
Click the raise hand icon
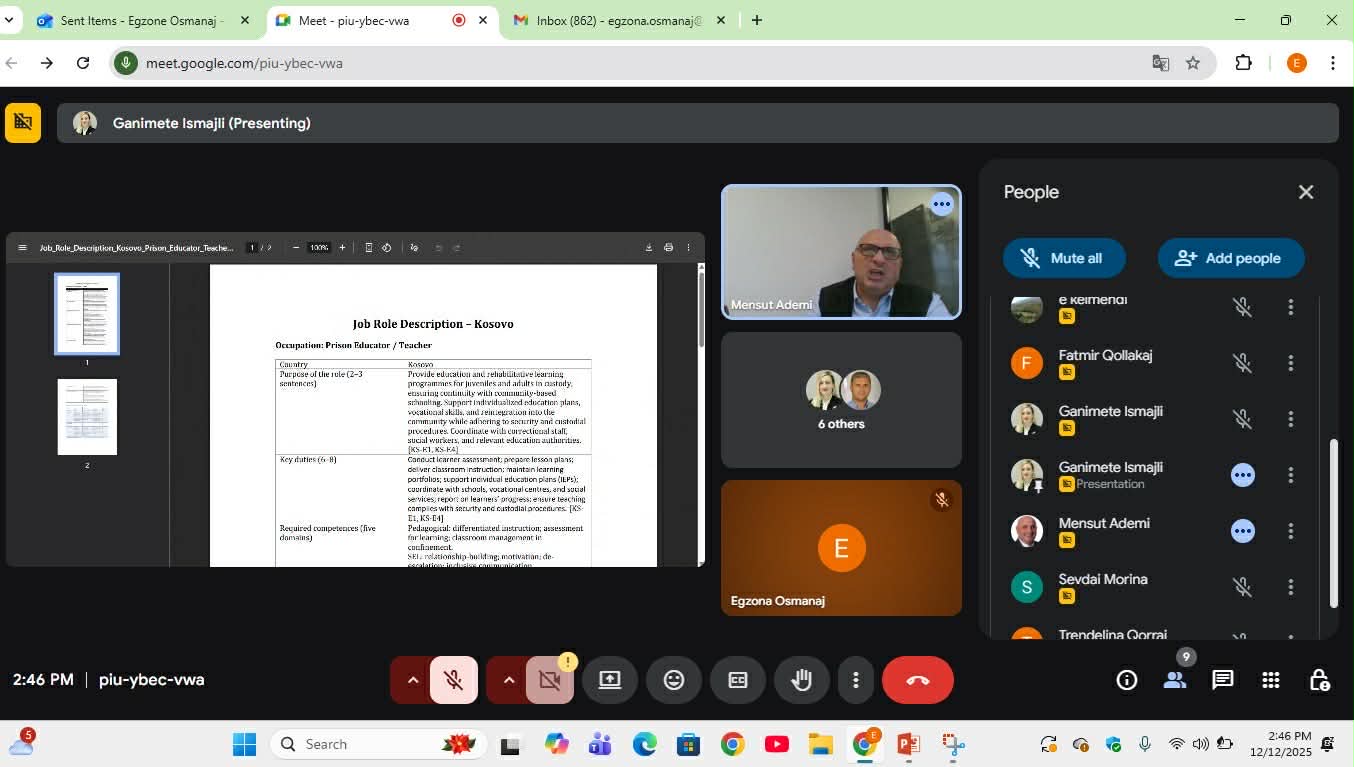[801, 680]
